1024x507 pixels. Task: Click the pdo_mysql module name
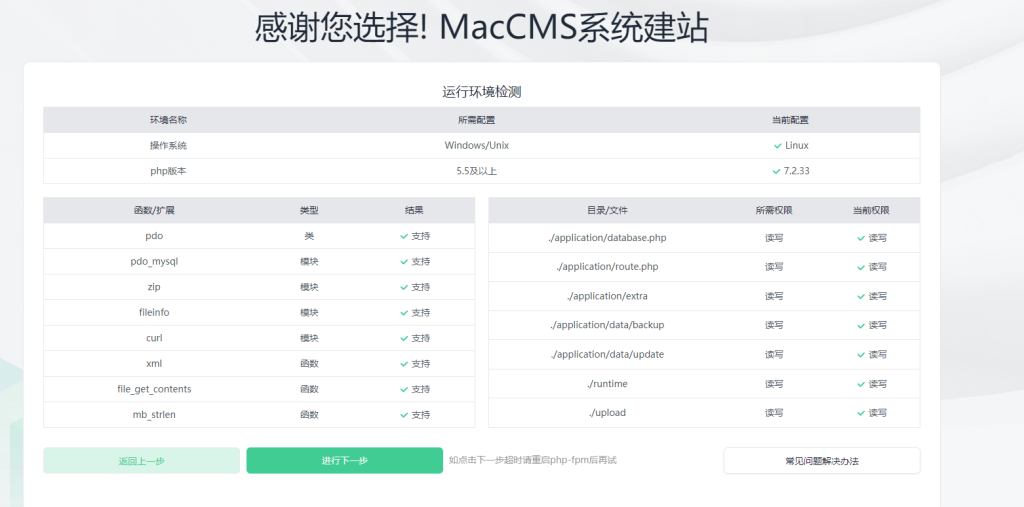coord(154,261)
